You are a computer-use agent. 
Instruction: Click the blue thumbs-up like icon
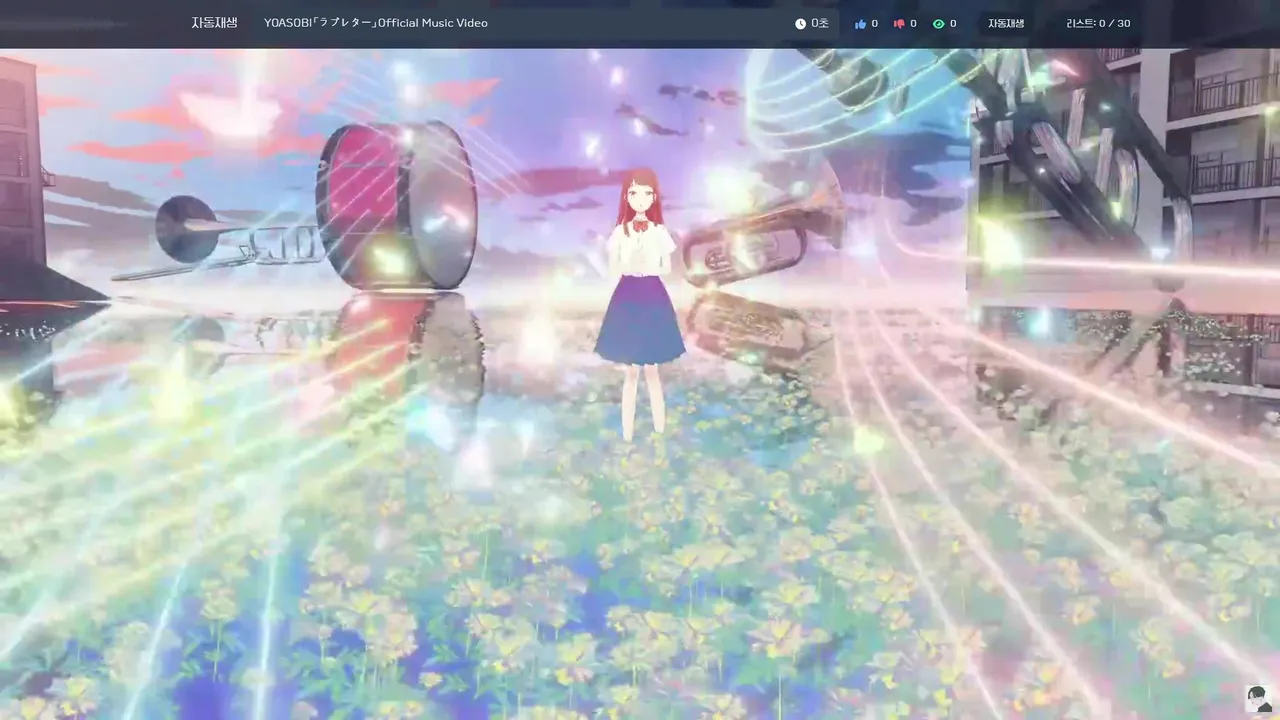coord(860,23)
